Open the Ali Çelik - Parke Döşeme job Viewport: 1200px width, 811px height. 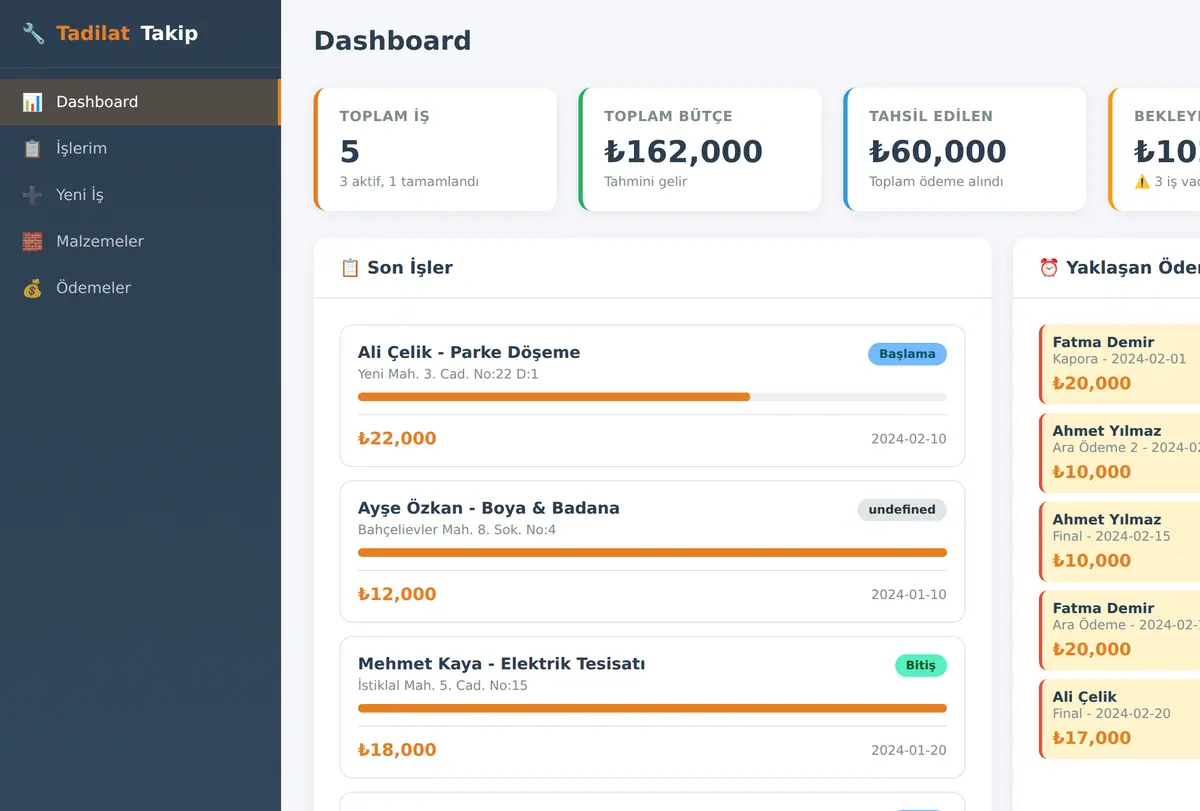pos(652,396)
